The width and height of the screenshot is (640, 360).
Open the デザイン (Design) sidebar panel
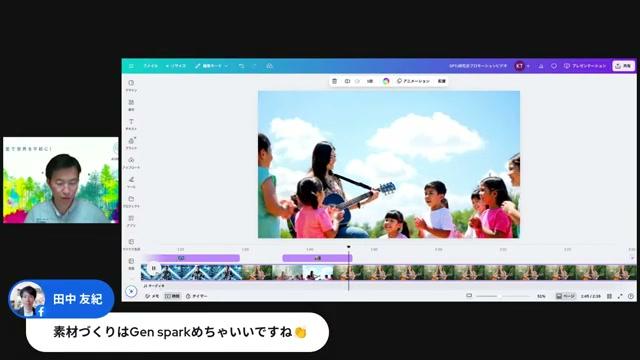(131, 86)
